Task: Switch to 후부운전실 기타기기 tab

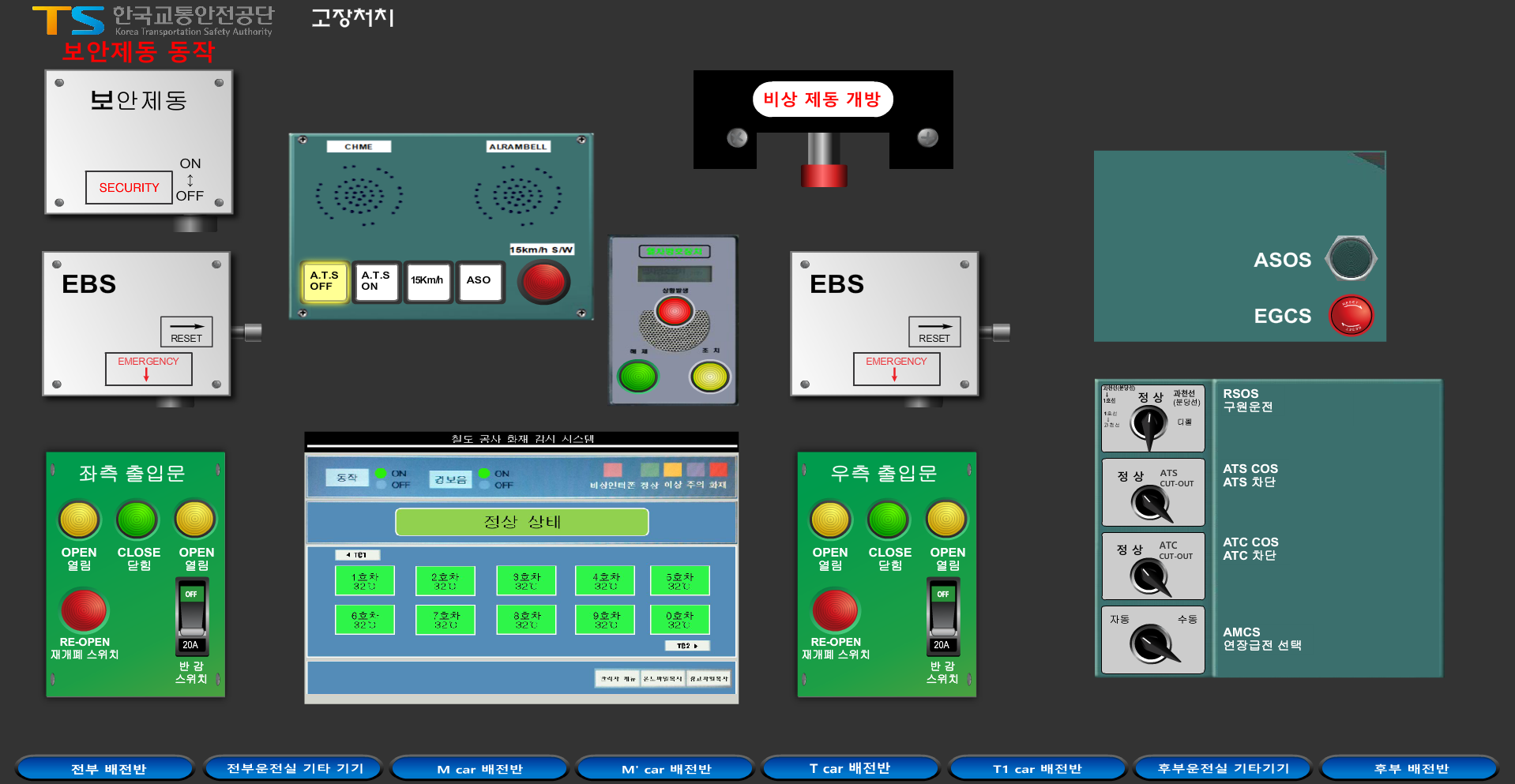Action: pos(1223,768)
